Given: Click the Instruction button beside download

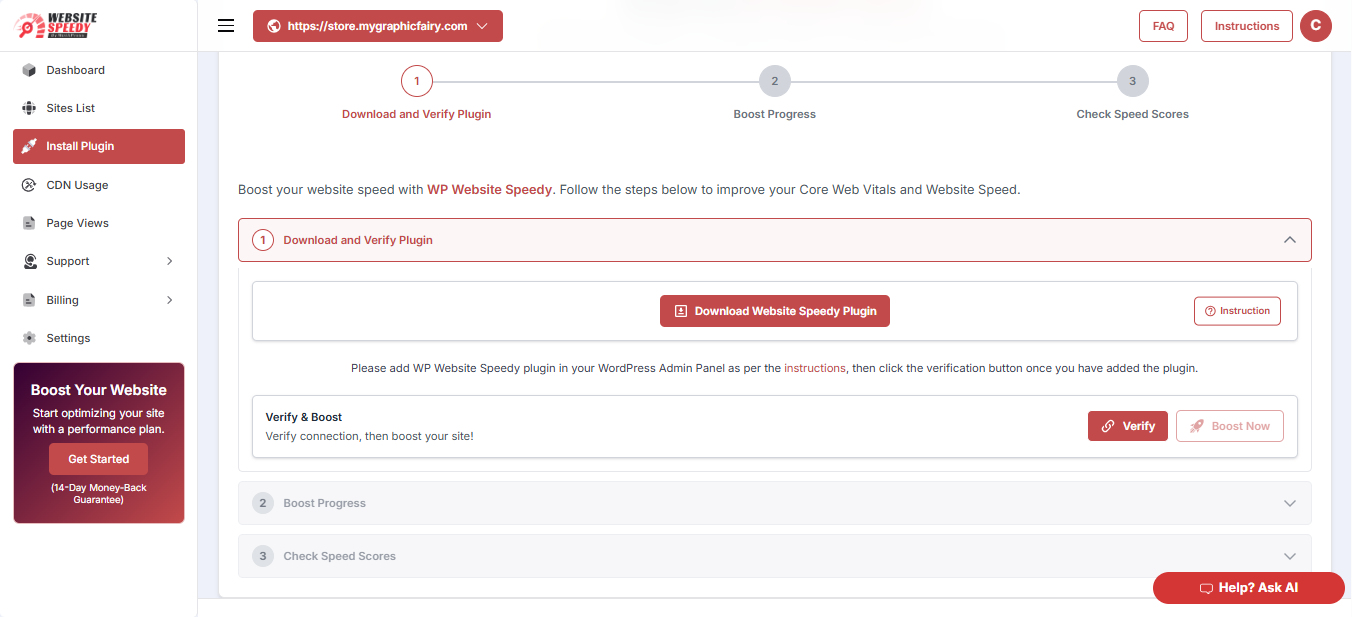Looking at the screenshot, I should click(1237, 311).
